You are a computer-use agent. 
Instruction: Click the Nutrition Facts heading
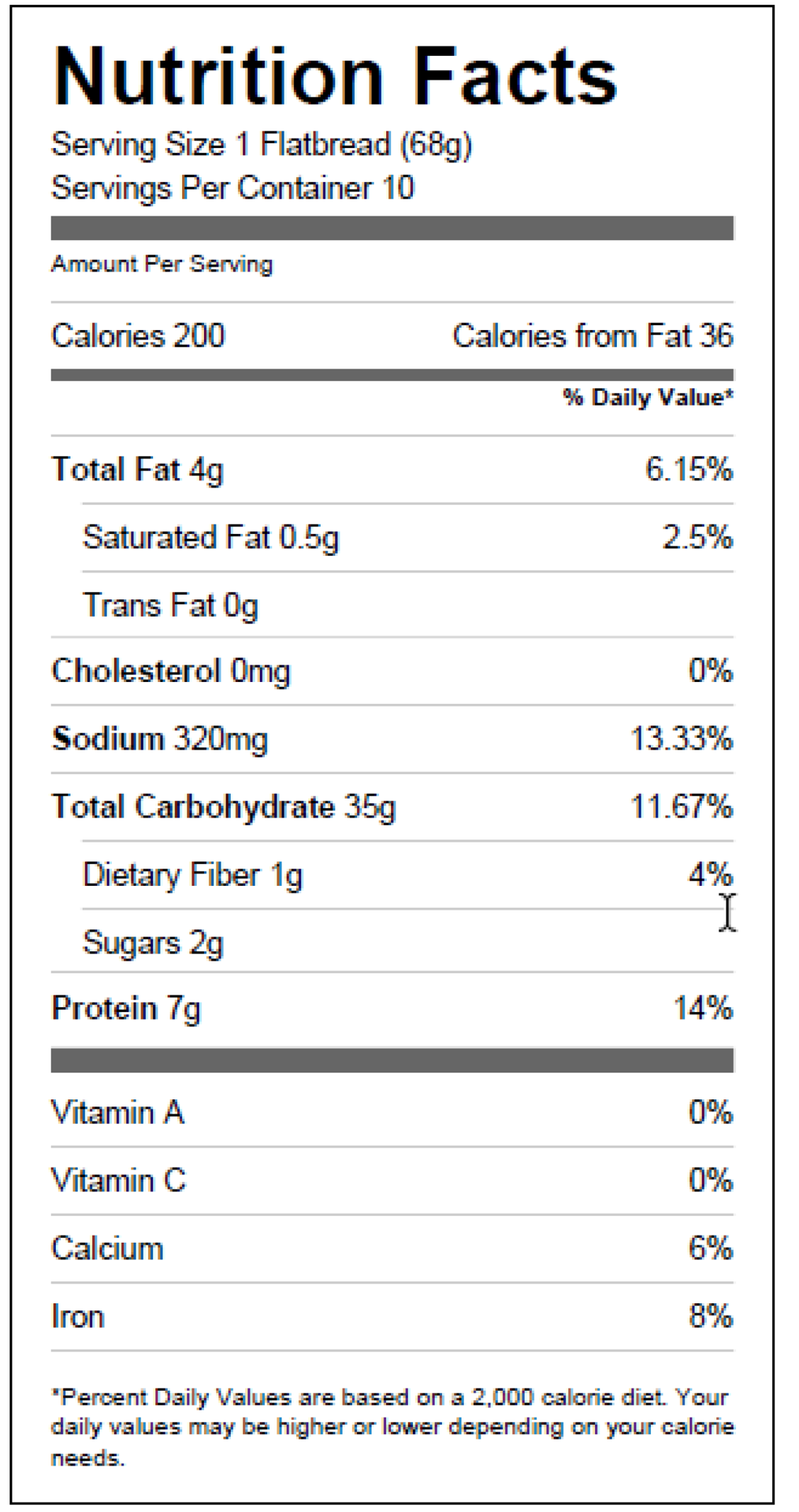[335, 76]
